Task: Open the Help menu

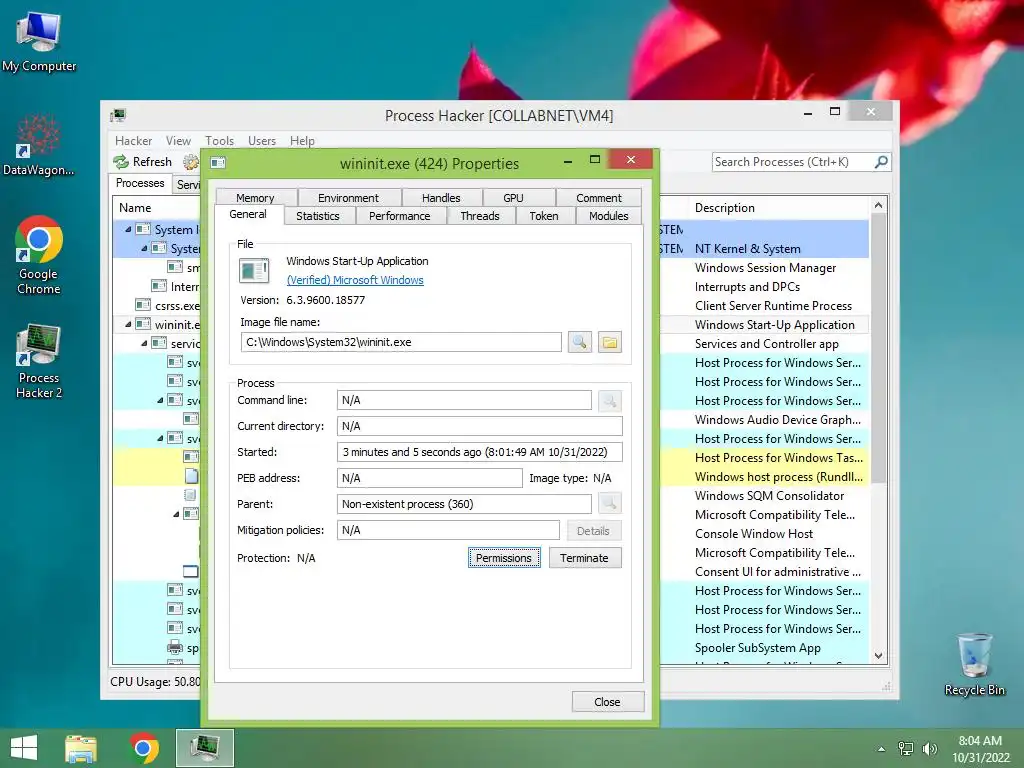Action: tap(302, 140)
